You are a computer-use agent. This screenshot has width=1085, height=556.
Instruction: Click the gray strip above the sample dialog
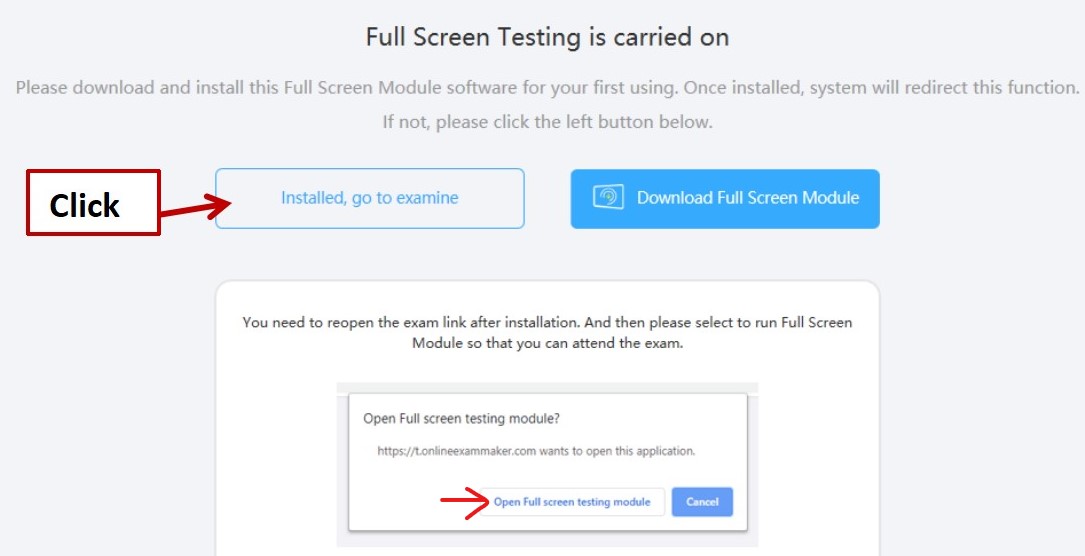pyautogui.click(x=547, y=388)
